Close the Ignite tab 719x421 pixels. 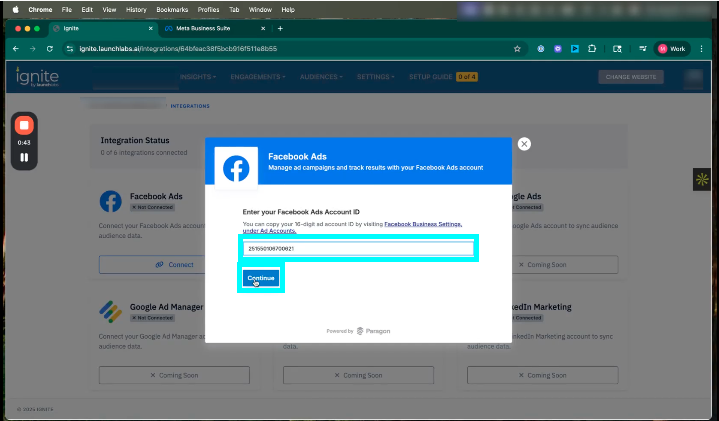tap(150, 28)
